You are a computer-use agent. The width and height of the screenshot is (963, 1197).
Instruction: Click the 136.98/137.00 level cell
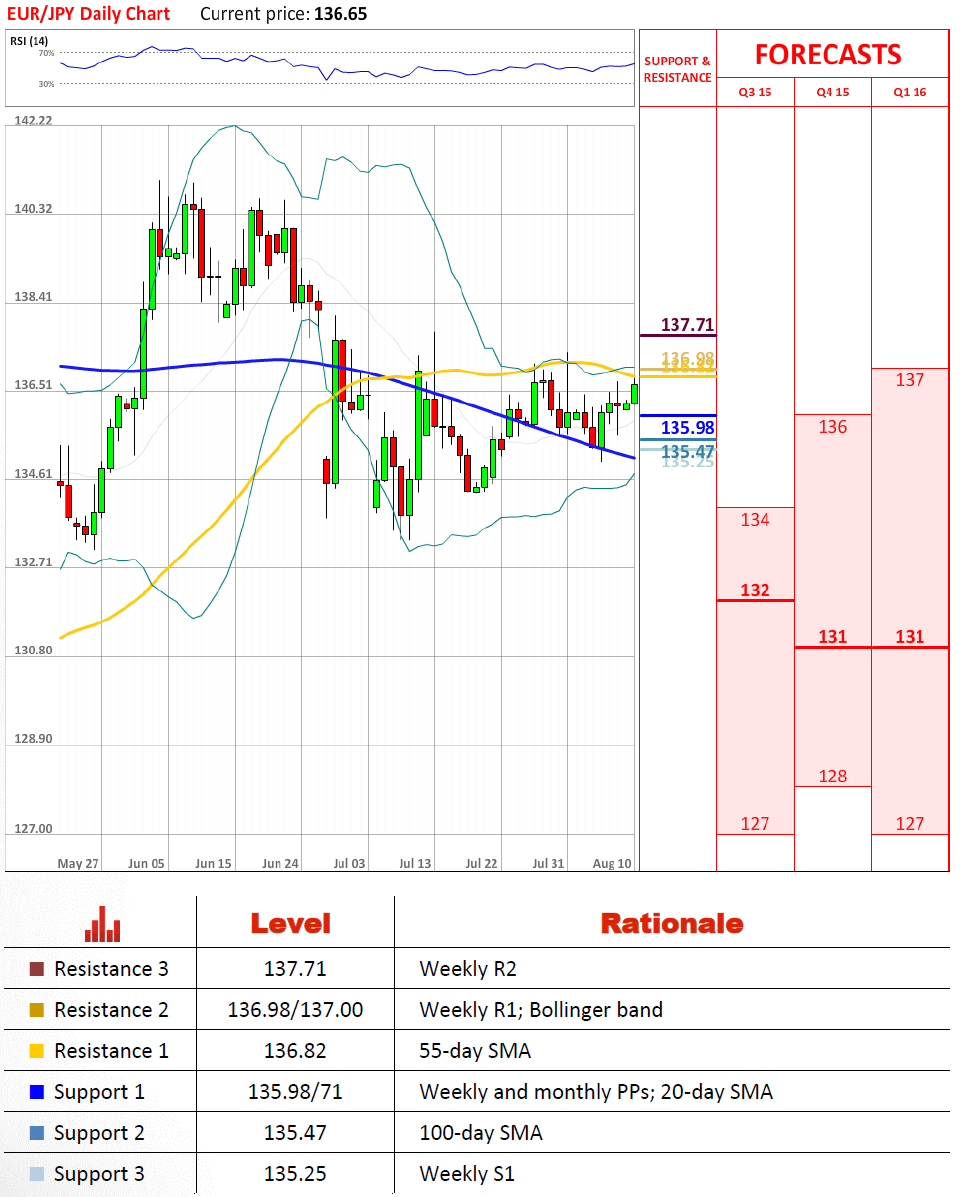(295, 1010)
